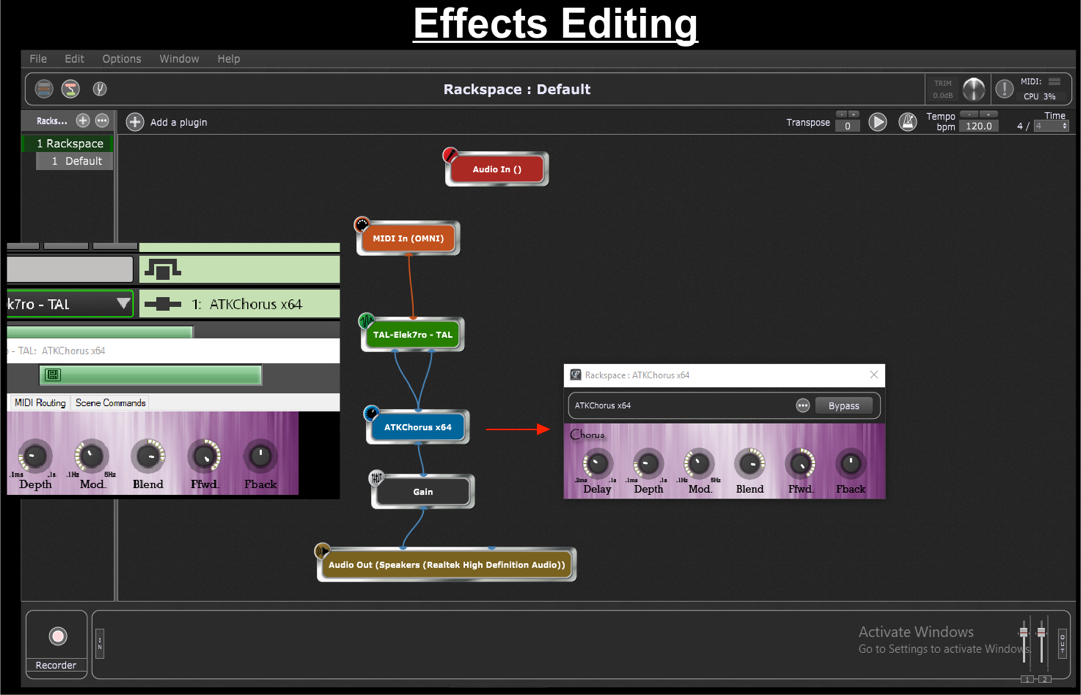Adjust the output channel 2 fader
Viewport: 1081px width, 695px height.
point(1041,632)
